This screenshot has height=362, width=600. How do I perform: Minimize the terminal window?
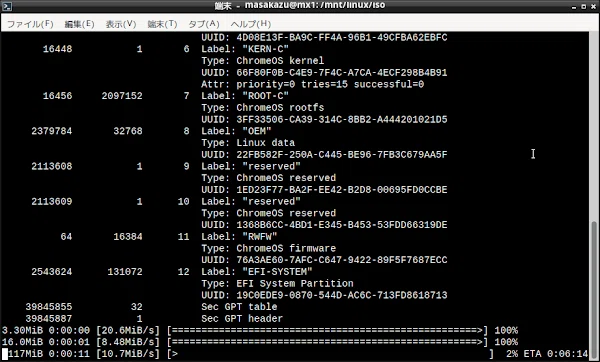(574, 7)
